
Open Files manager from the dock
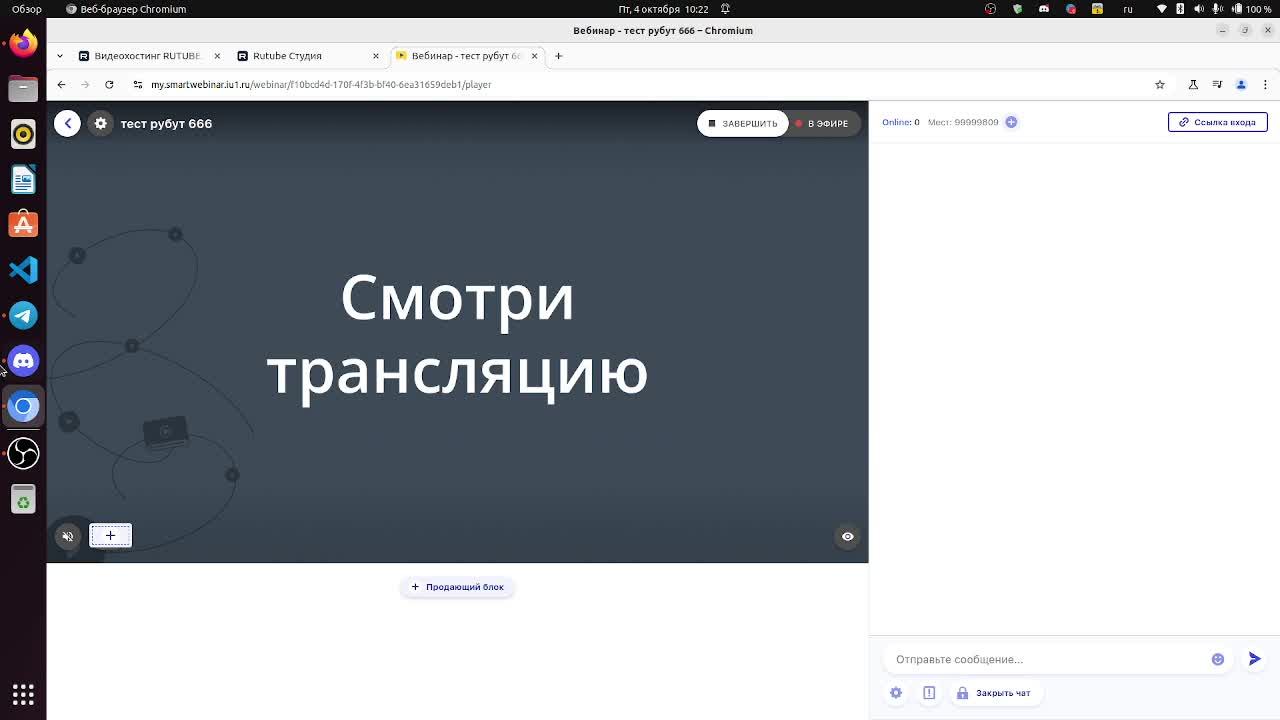pos(23,89)
